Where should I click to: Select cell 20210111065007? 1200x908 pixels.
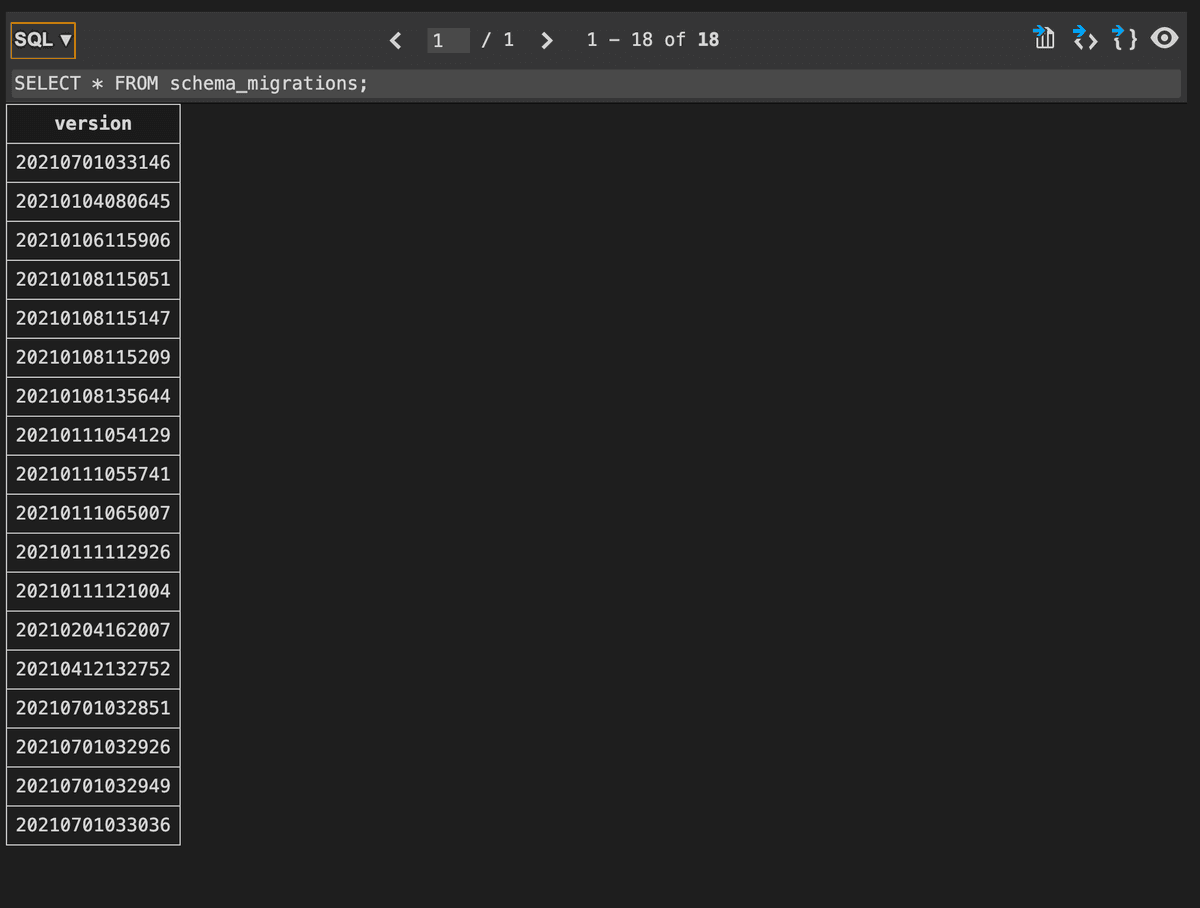click(93, 513)
